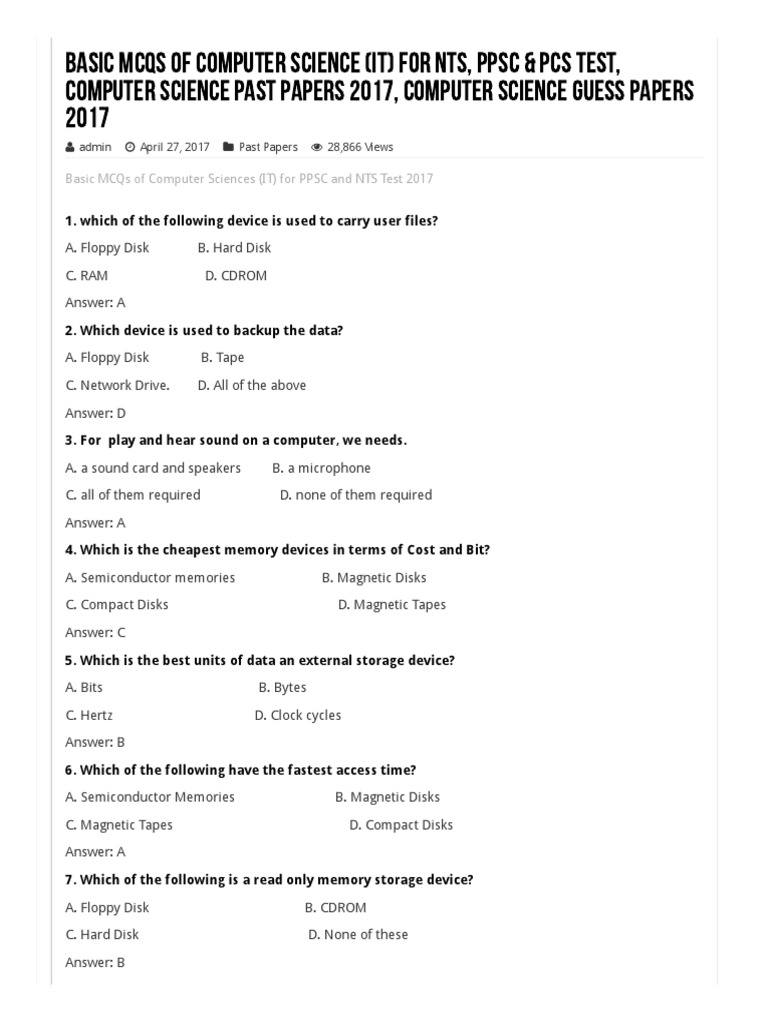Pick A. a sound card and speakers
768x1024 pixels.
click(153, 468)
